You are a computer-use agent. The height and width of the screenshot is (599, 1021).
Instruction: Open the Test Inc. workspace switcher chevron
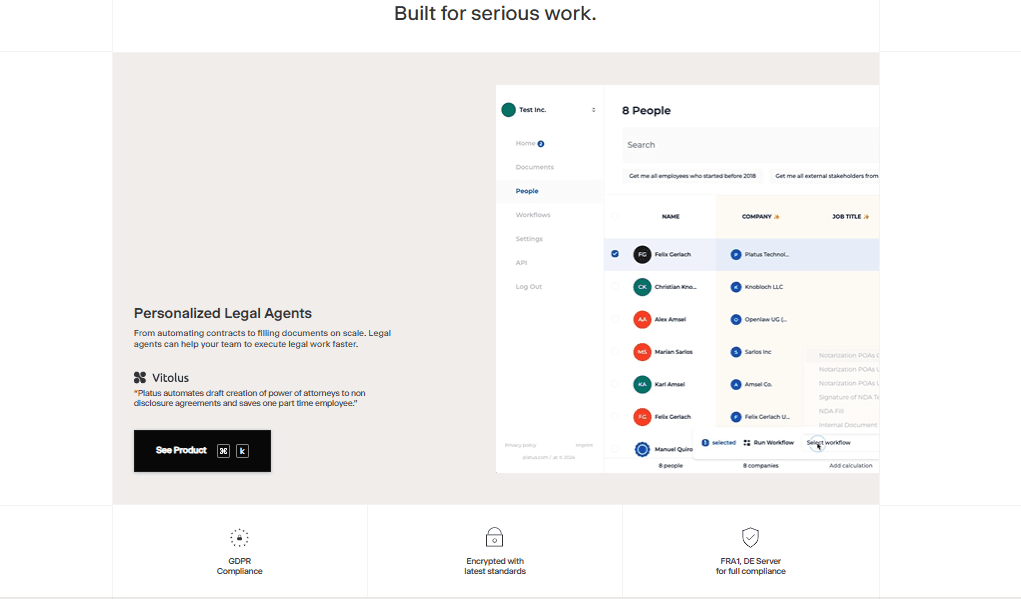click(x=593, y=110)
